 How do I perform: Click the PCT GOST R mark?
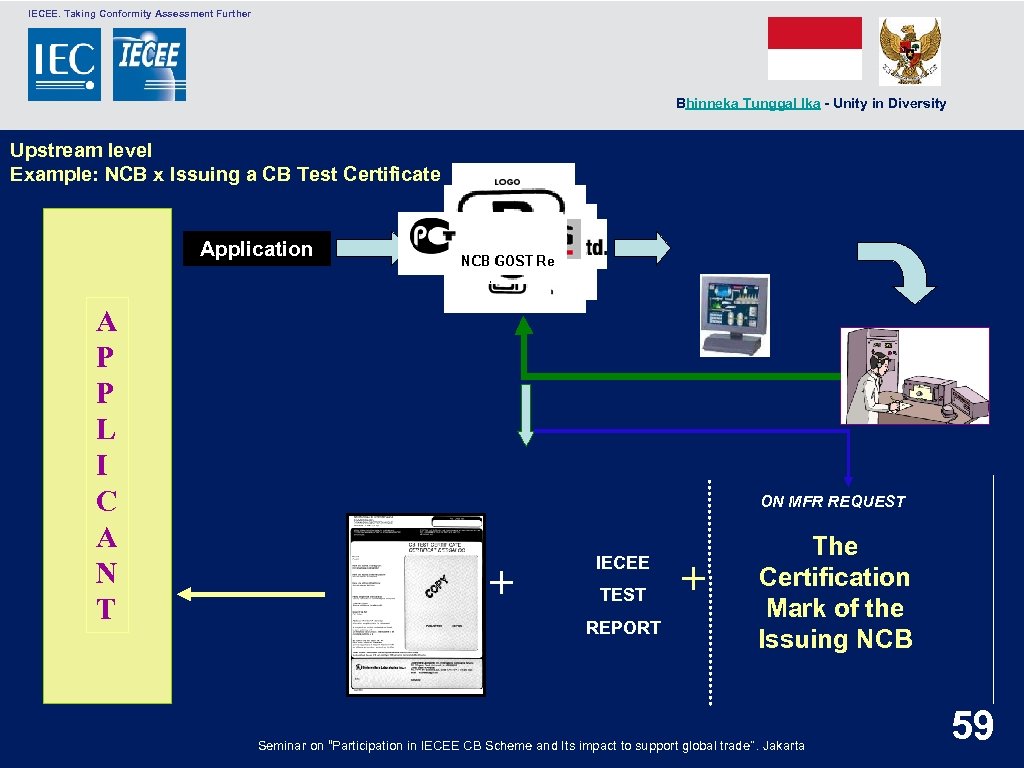coord(431,235)
